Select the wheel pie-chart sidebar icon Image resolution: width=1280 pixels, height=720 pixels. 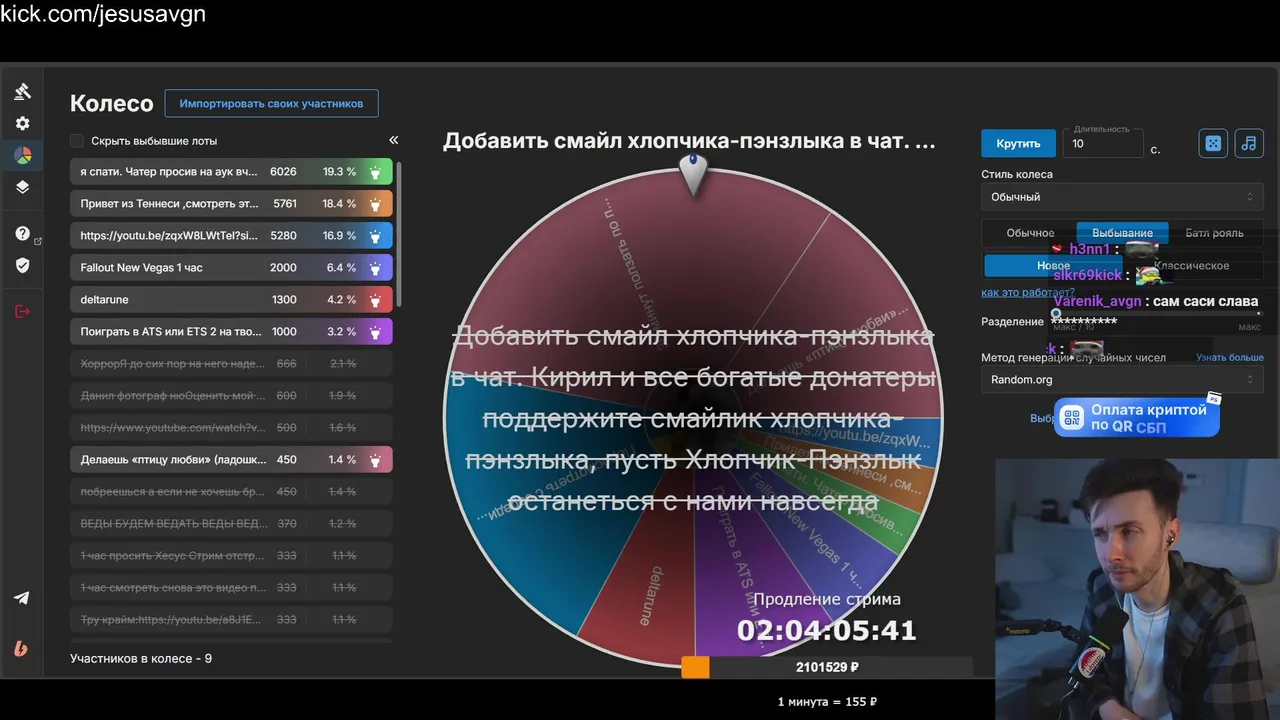(22, 155)
